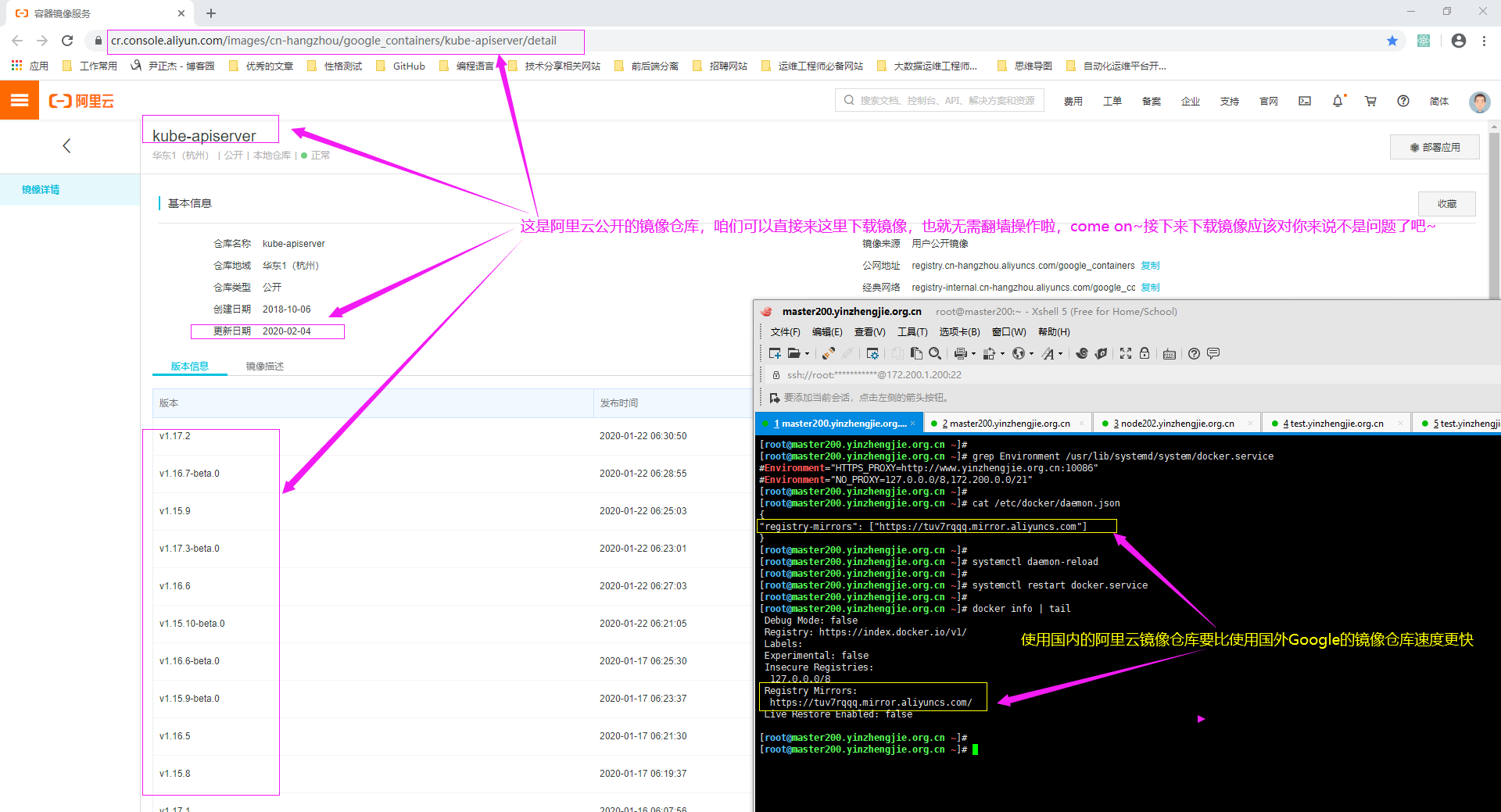This screenshot has width=1501, height=812.
Task: Click the Xshell find magnifier icon
Action: [935, 353]
